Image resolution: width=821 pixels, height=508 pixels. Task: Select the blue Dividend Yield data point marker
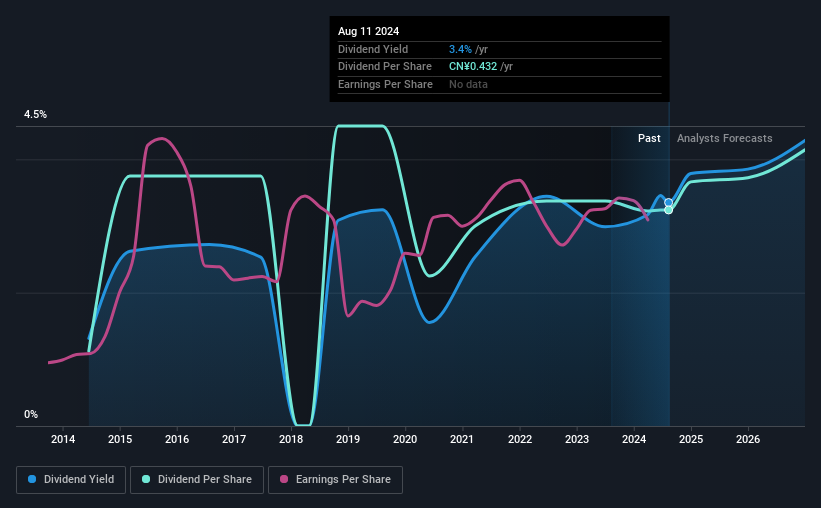669,203
